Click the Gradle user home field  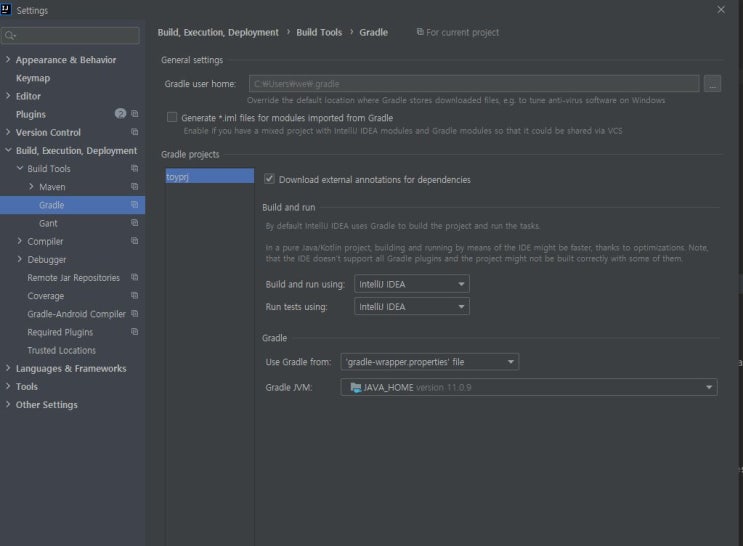pyautogui.click(x=474, y=84)
